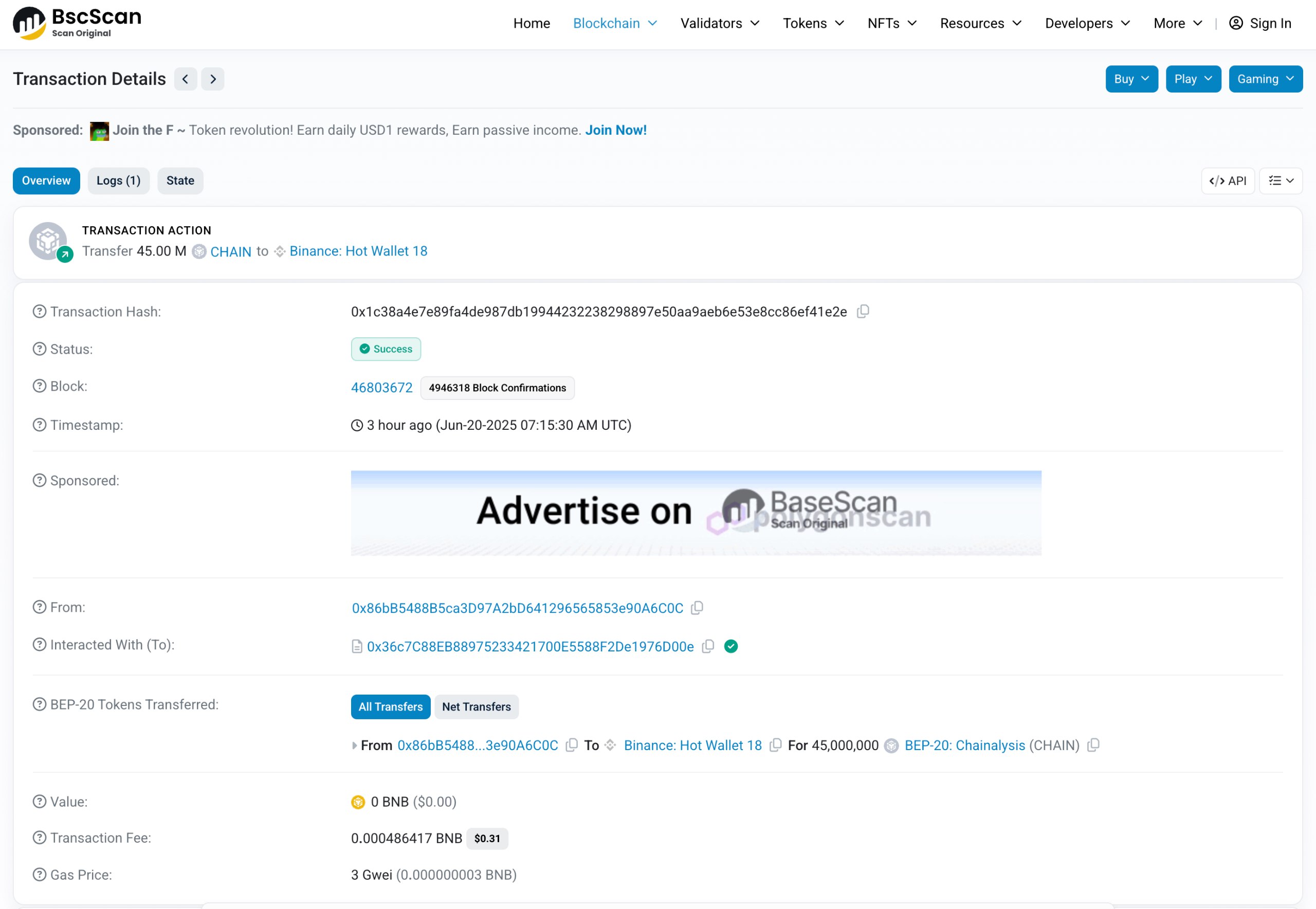Click the sponsored ad token thumbnail
Image resolution: width=1316 pixels, height=909 pixels.
click(x=100, y=131)
